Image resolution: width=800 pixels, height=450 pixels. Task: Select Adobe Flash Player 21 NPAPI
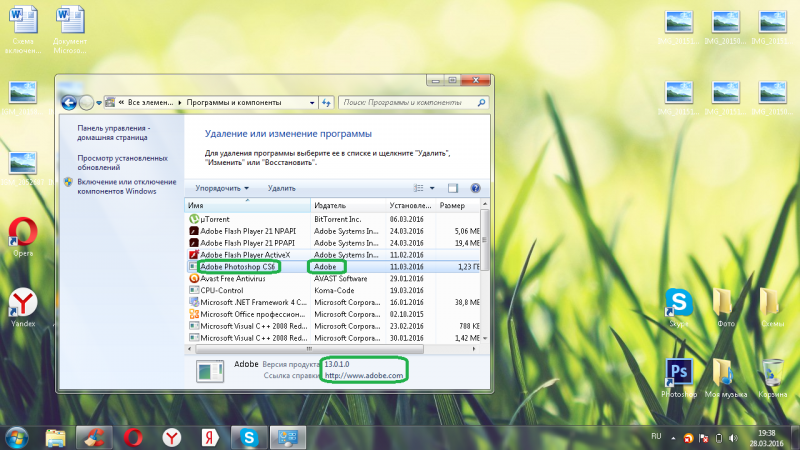point(332,231)
